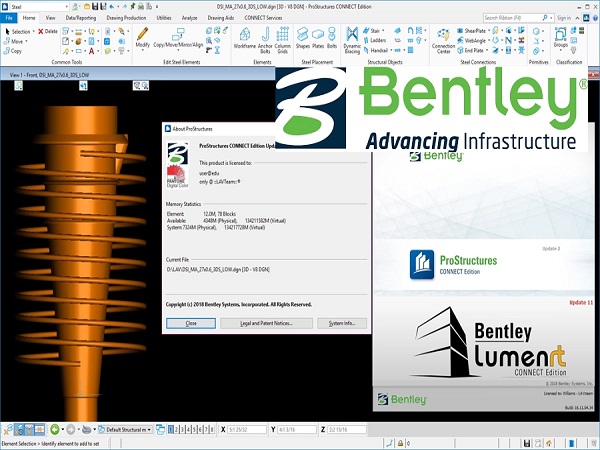Toggle view 8 button in view group
The width and height of the screenshot is (600, 450).
[x=212, y=429]
